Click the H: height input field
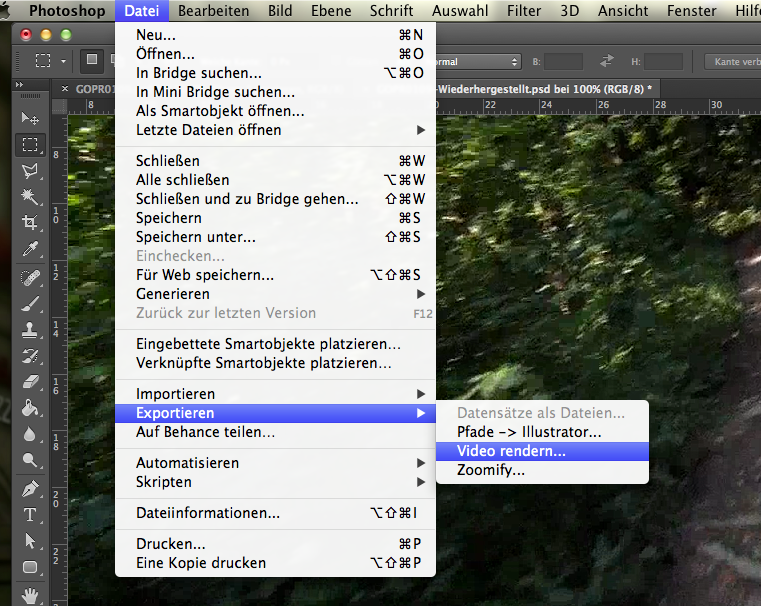The height and width of the screenshot is (606, 761). pyautogui.click(x=663, y=62)
